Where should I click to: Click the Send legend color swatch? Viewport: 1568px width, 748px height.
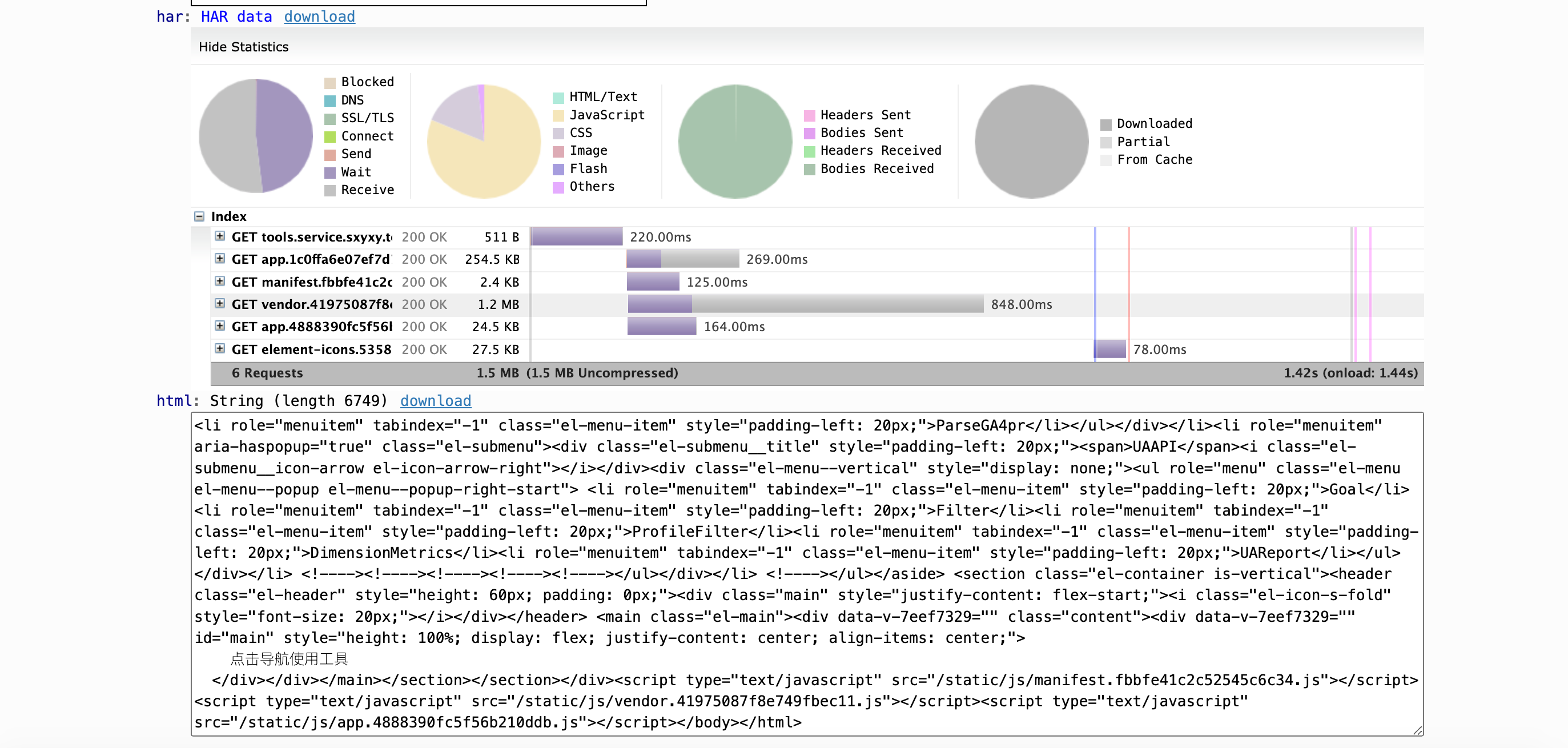330,155
